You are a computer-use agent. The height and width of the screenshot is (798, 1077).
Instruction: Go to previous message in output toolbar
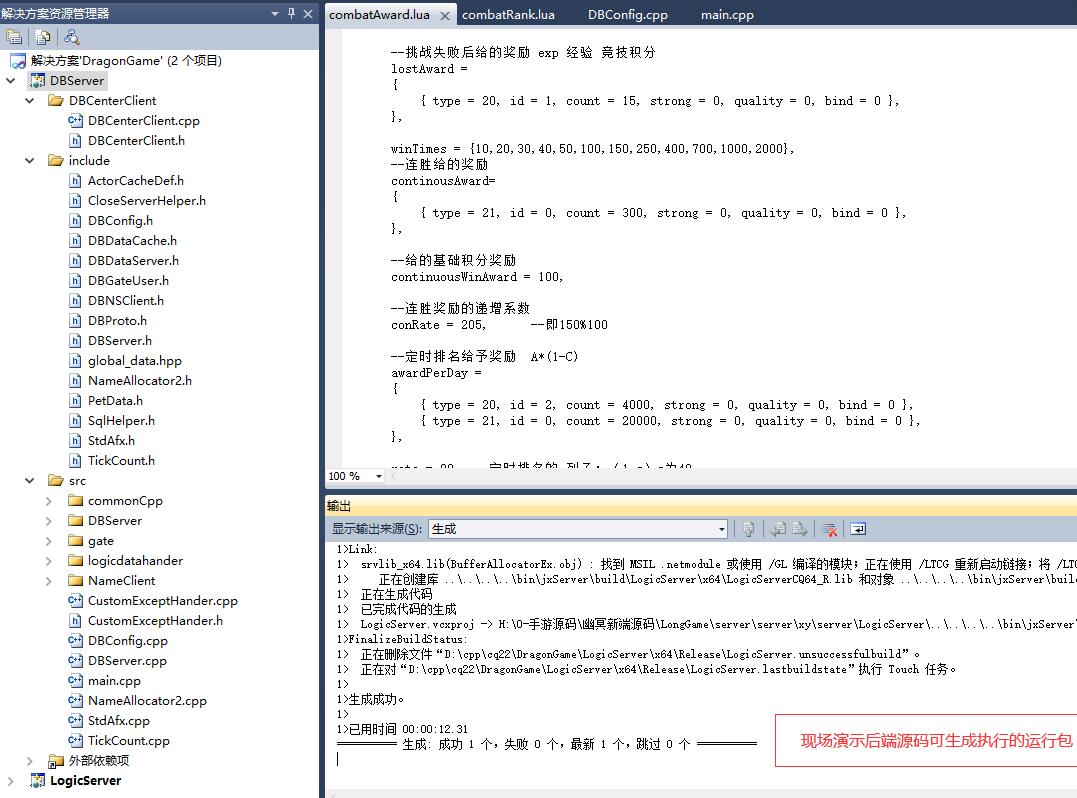coord(777,529)
